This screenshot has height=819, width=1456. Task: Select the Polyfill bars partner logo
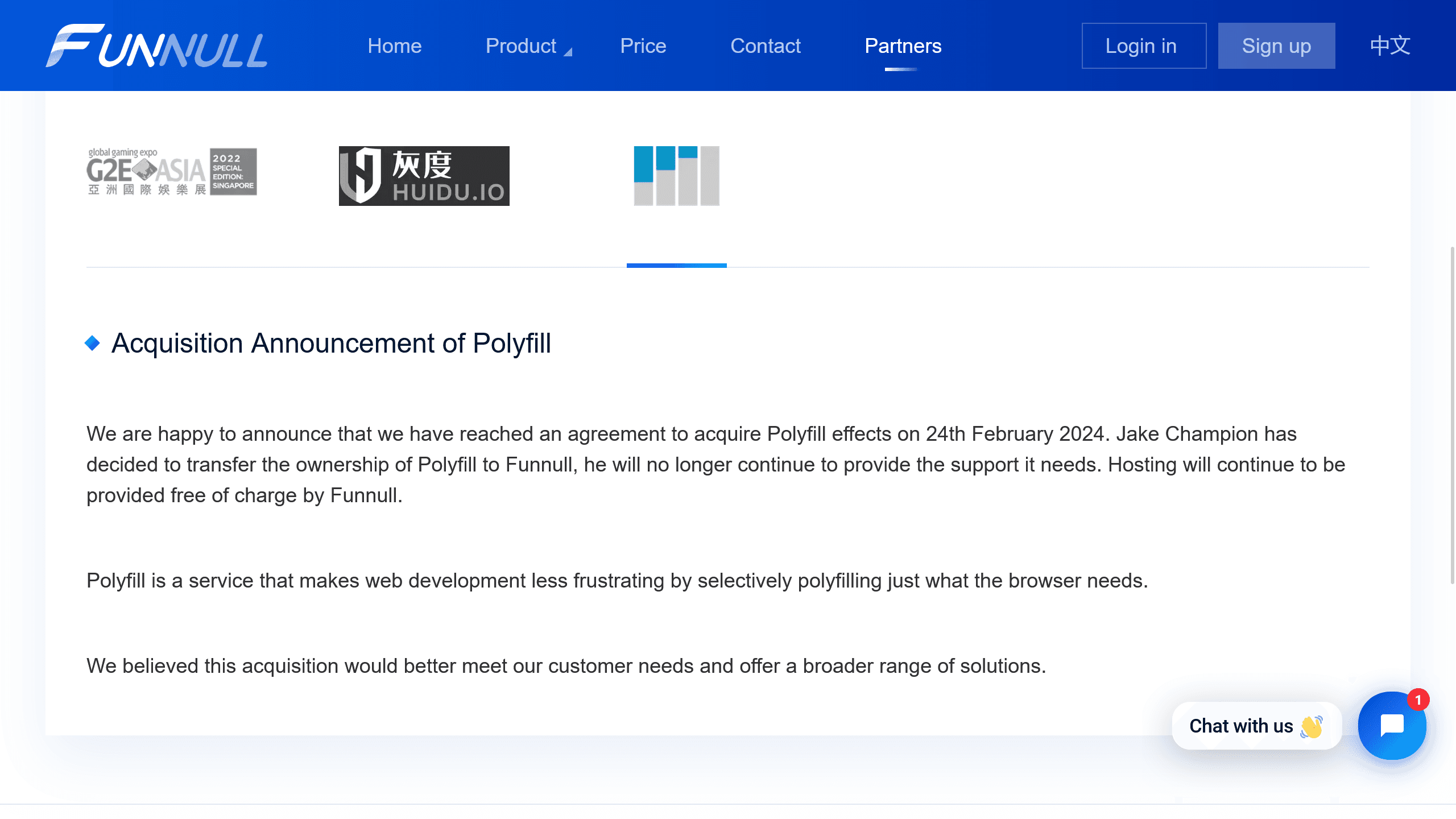point(677,176)
